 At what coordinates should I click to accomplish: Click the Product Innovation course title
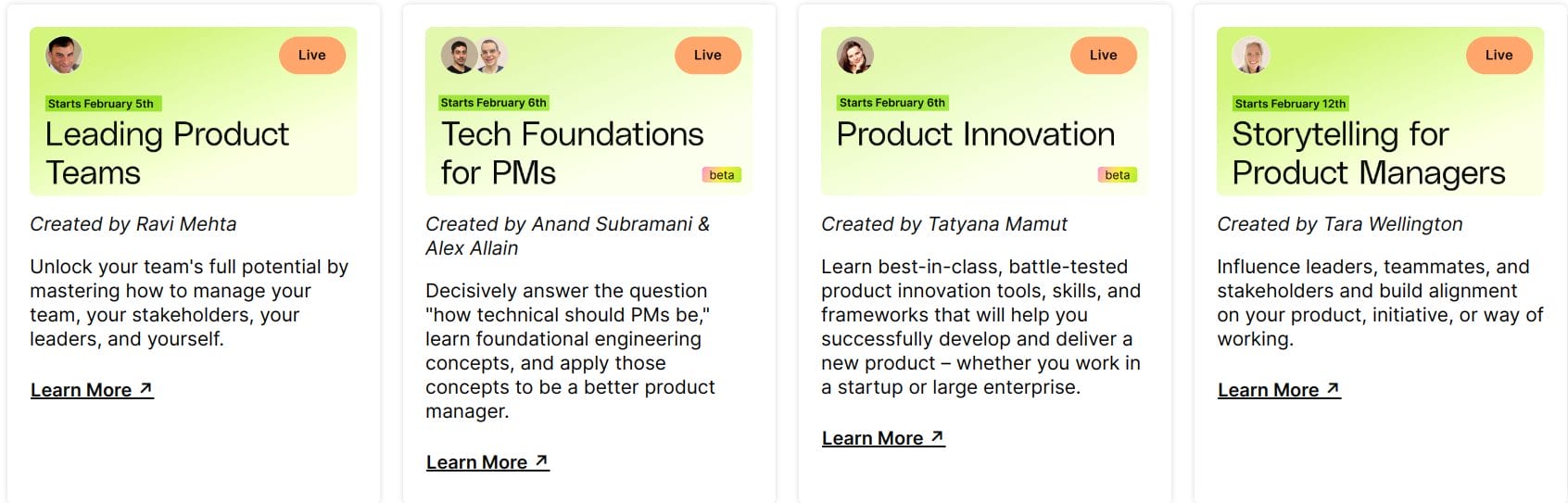tap(976, 135)
